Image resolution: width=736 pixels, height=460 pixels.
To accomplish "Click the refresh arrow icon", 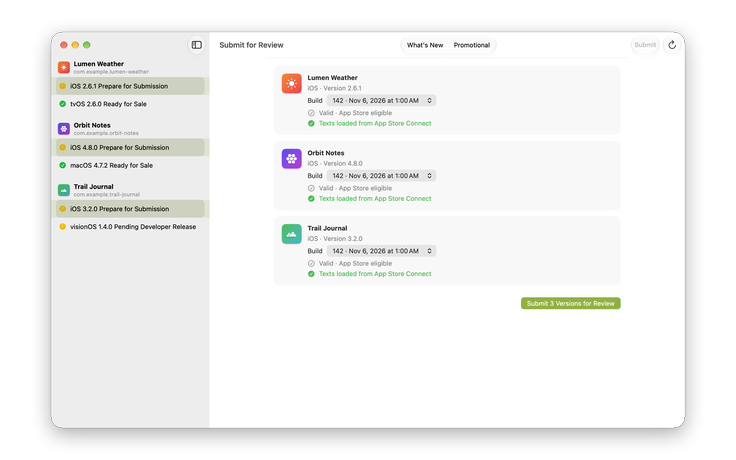I will (x=672, y=45).
